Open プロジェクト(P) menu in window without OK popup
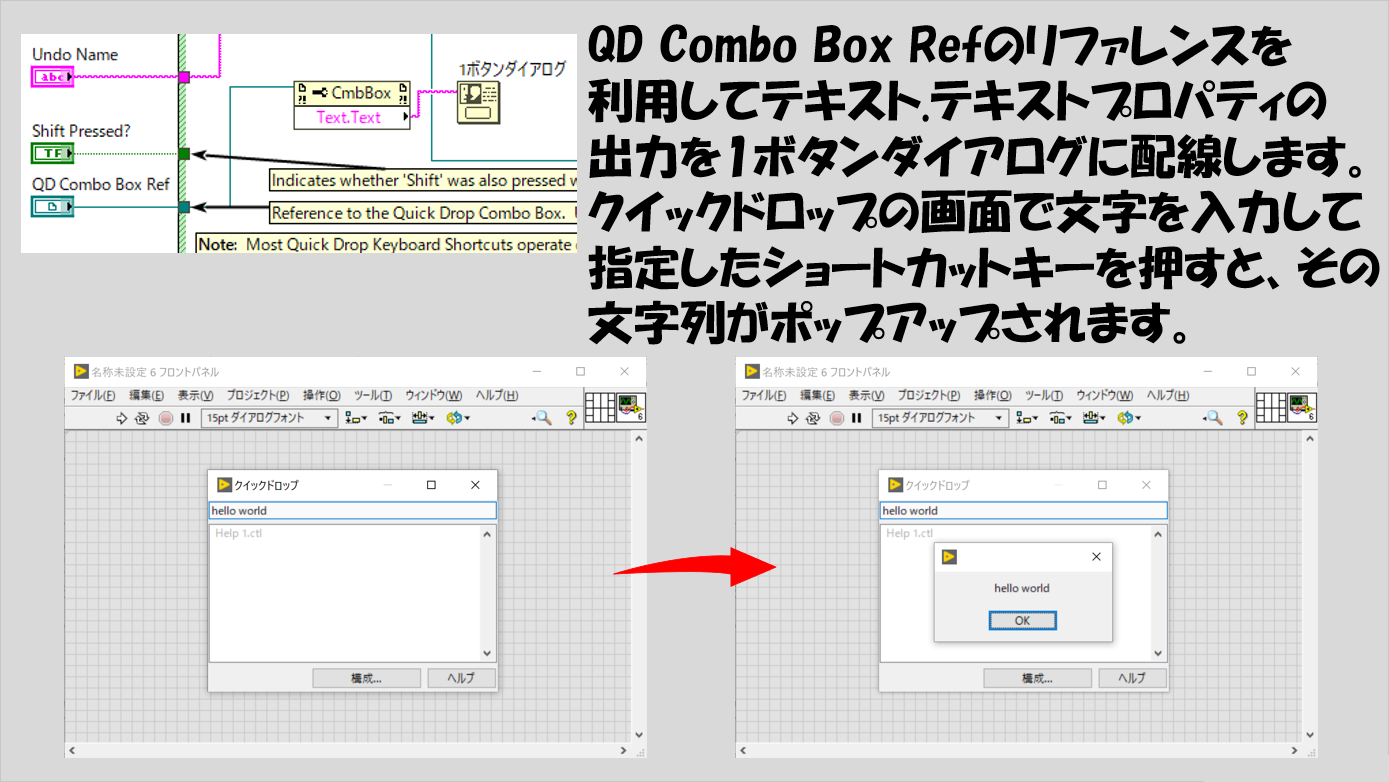This screenshot has height=782, width=1389. coord(258,396)
